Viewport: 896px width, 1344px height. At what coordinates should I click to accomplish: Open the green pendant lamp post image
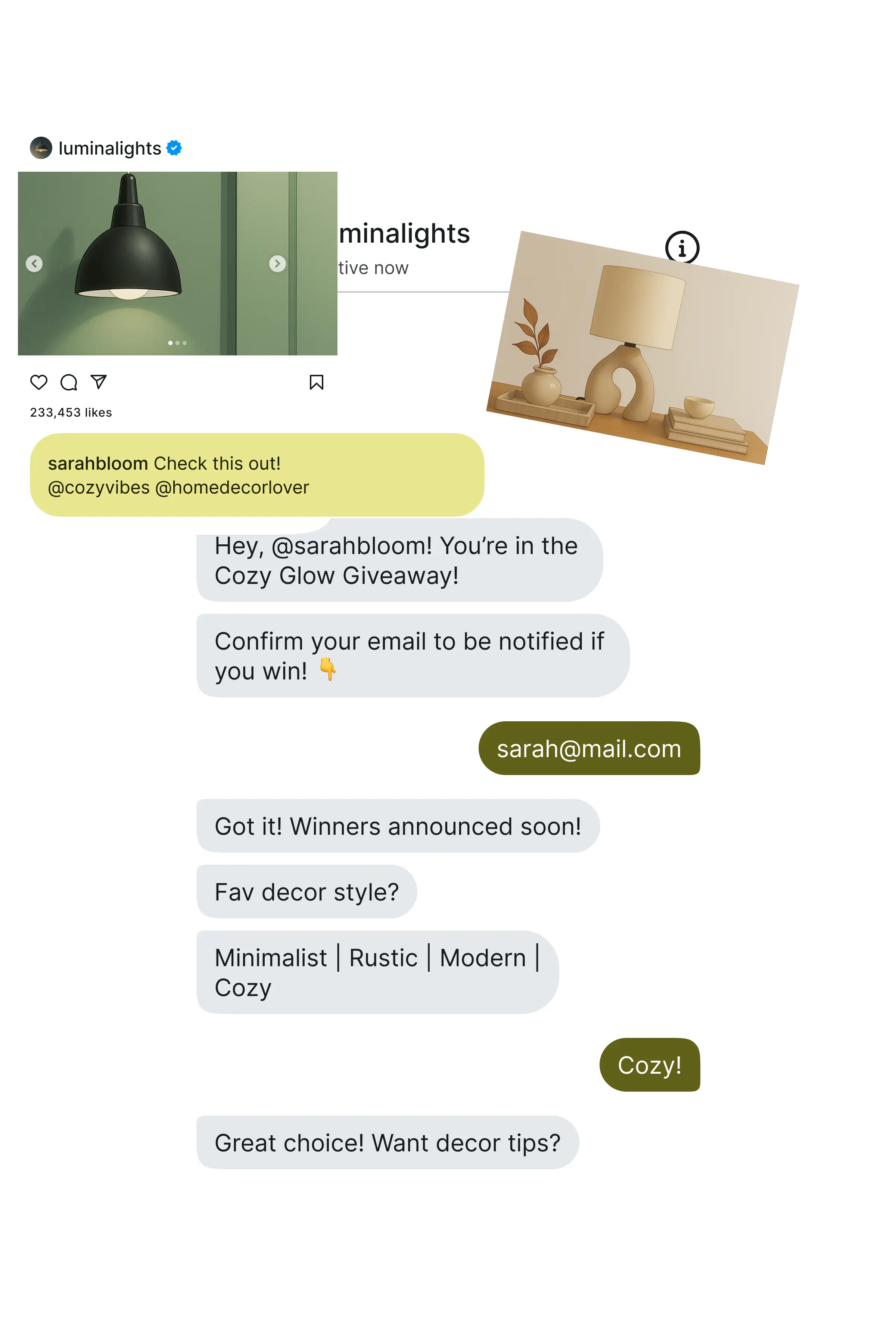[178, 264]
